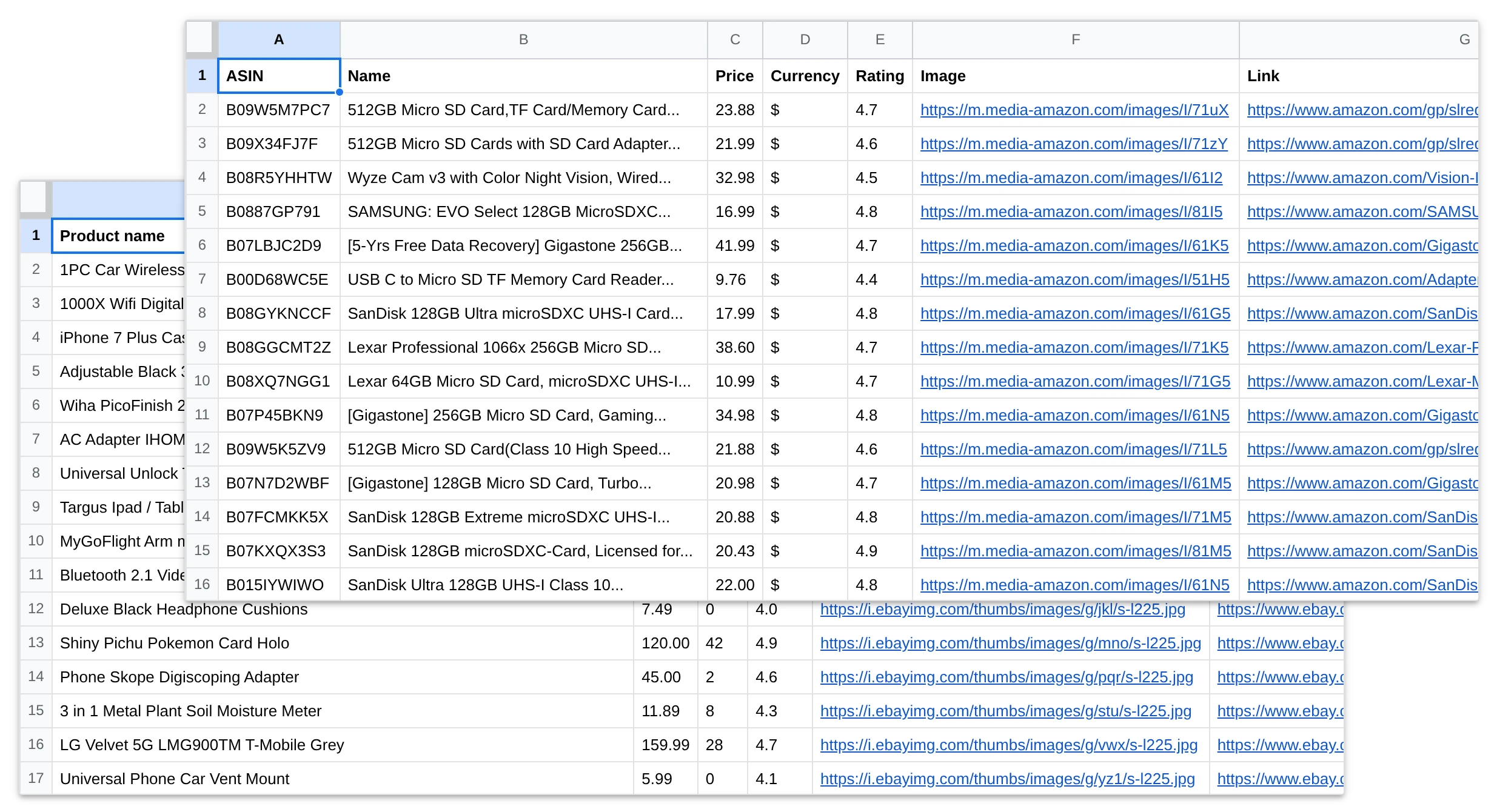This screenshot has width=1494, height=812.
Task: Open the amazon.com/Vision- product link
Action: click(1362, 178)
